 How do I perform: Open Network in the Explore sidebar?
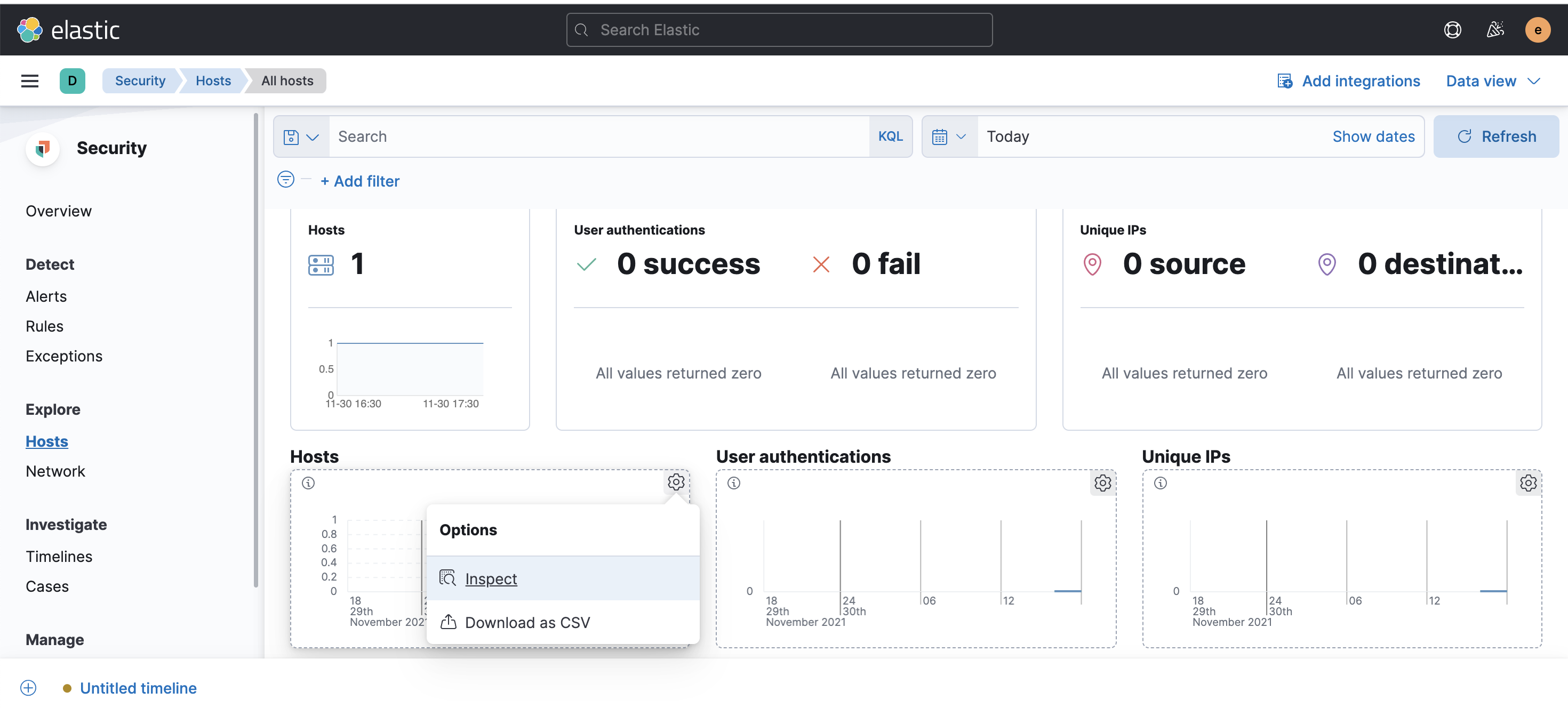(55, 471)
